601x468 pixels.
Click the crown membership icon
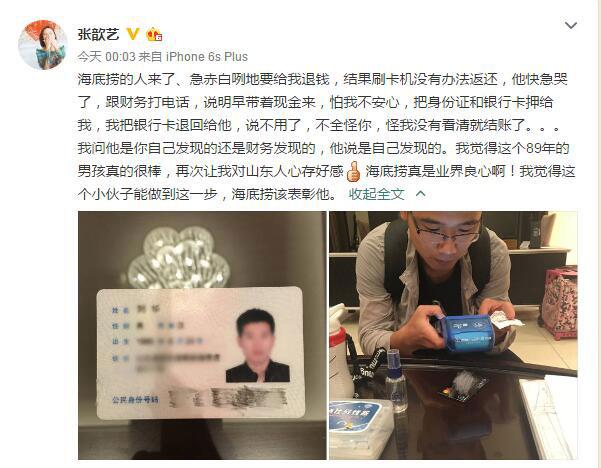click(x=154, y=34)
